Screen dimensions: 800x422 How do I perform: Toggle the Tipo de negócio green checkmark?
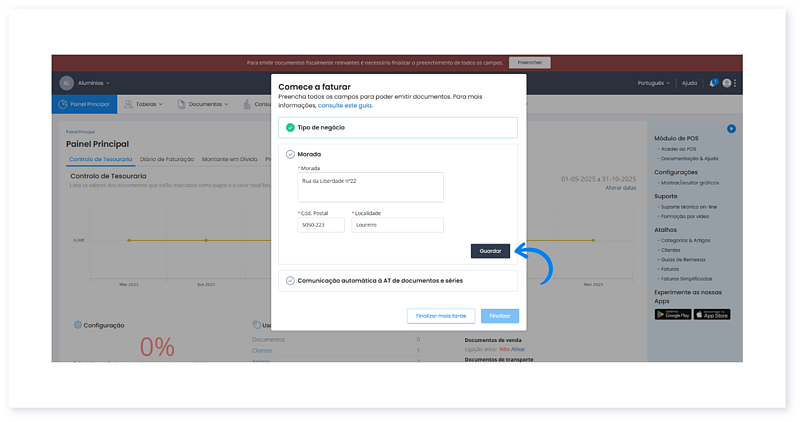coord(290,128)
